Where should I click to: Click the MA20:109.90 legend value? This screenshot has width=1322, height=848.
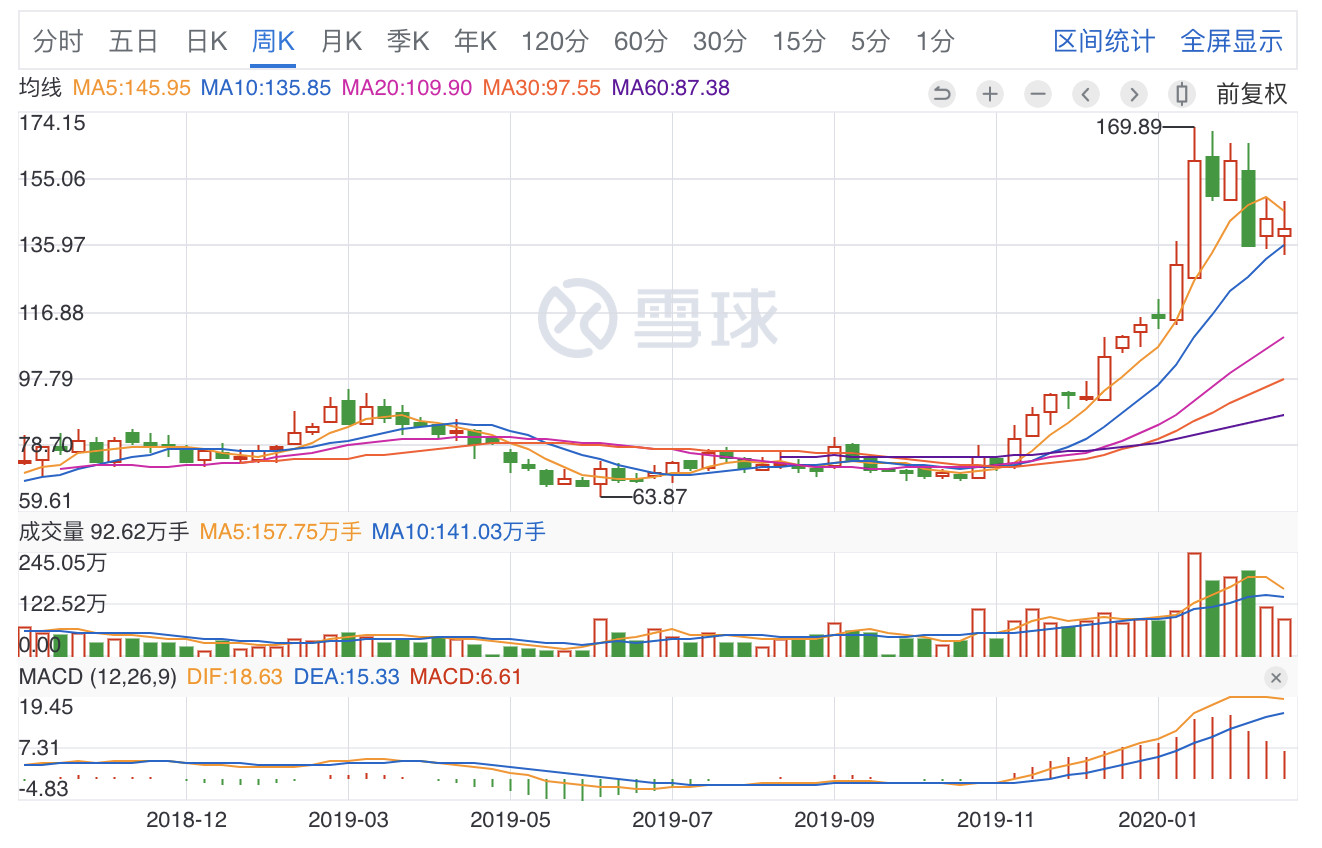point(407,88)
